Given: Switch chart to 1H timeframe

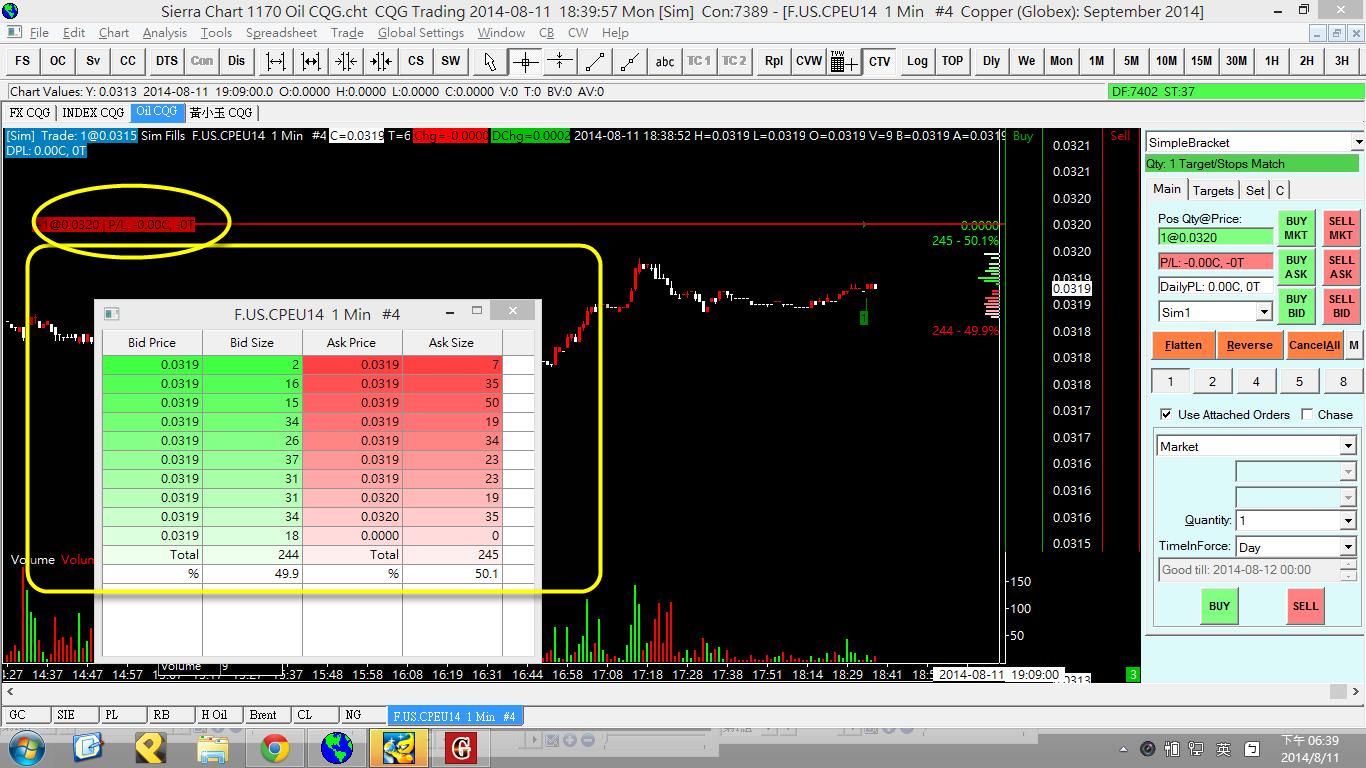Looking at the screenshot, I should [1271, 61].
